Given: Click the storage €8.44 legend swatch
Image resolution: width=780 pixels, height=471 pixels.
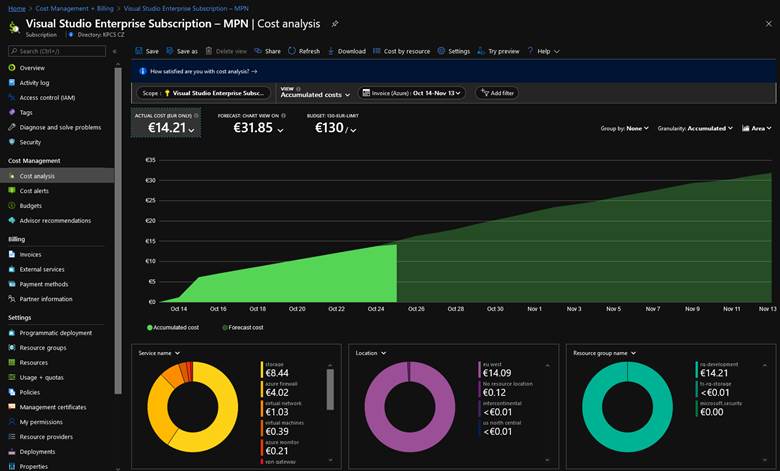Looking at the screenshot, I should pyautogui.click(x=262, y=370).
